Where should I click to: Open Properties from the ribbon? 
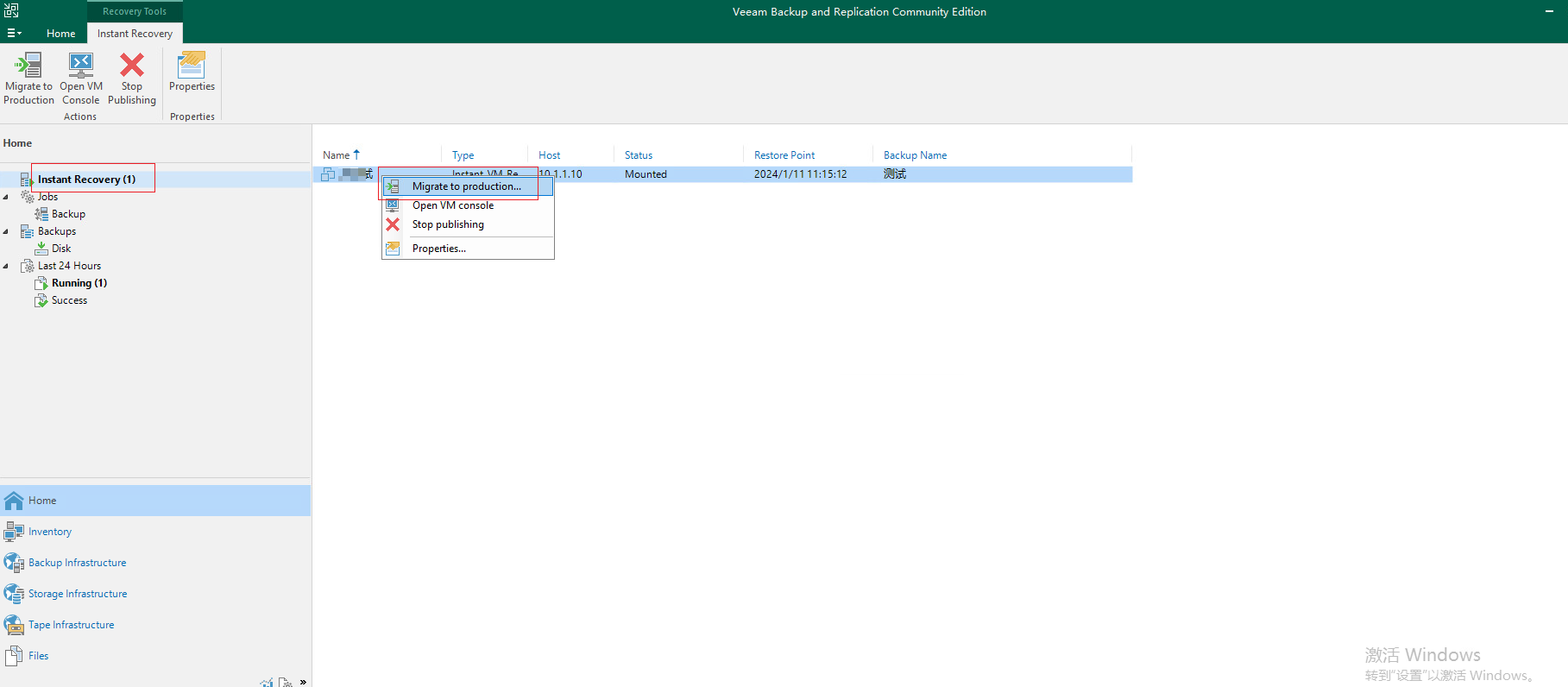click(192, 72)
